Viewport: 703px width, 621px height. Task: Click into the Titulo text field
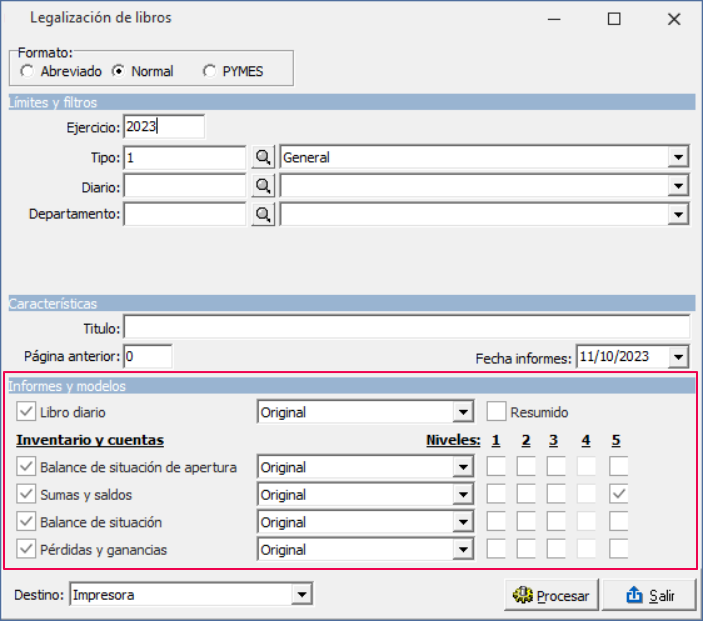pos(405,328)
